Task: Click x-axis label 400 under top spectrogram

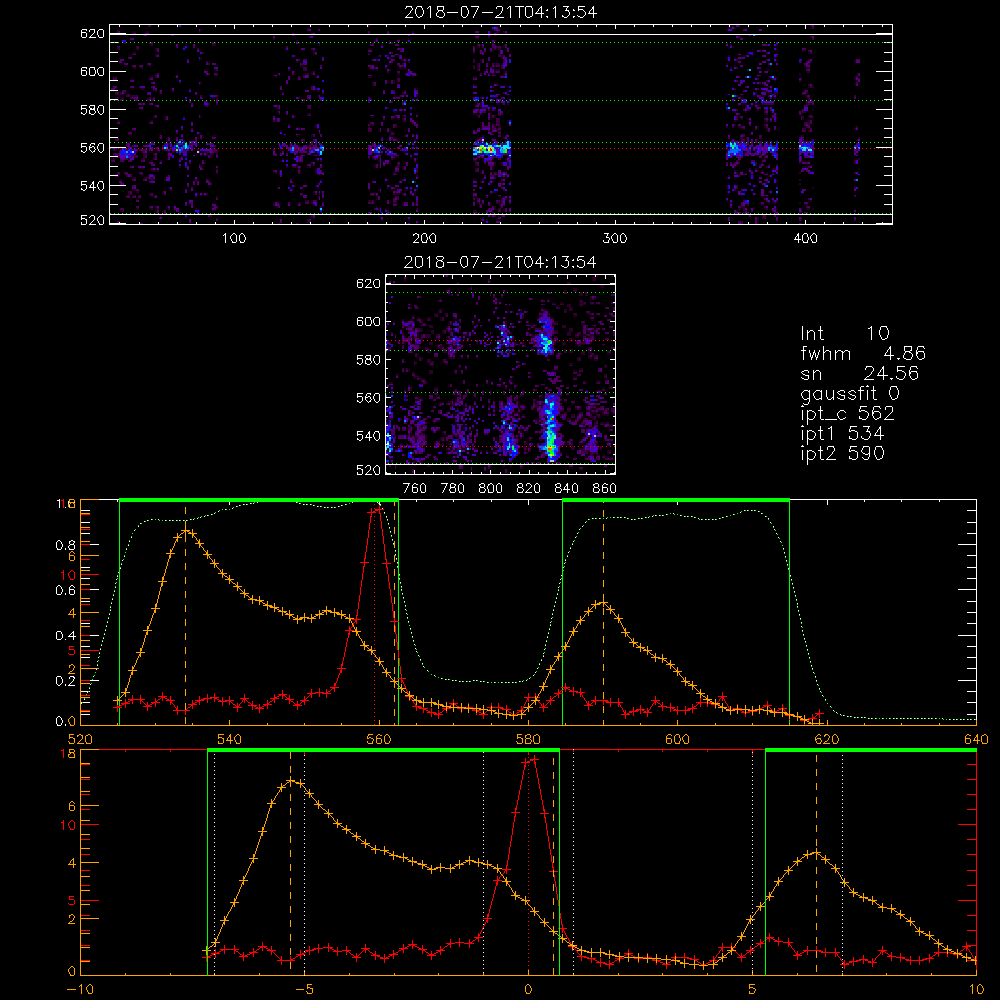Action: point(805,238)
